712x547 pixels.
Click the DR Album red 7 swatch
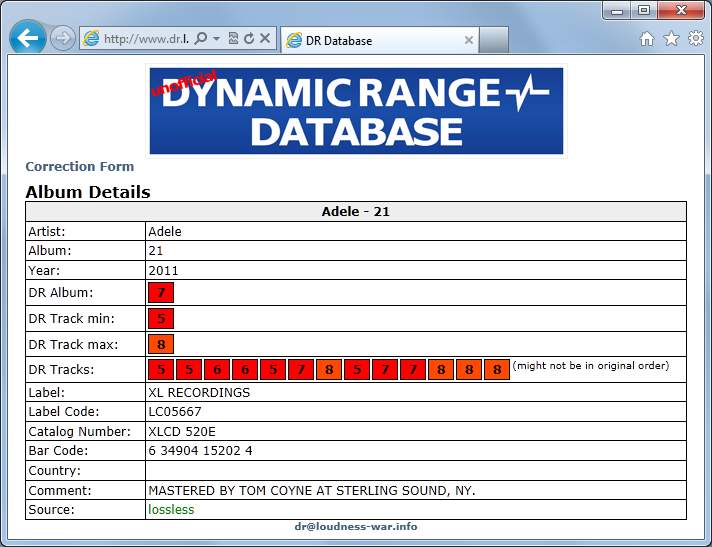coord(161,293)
